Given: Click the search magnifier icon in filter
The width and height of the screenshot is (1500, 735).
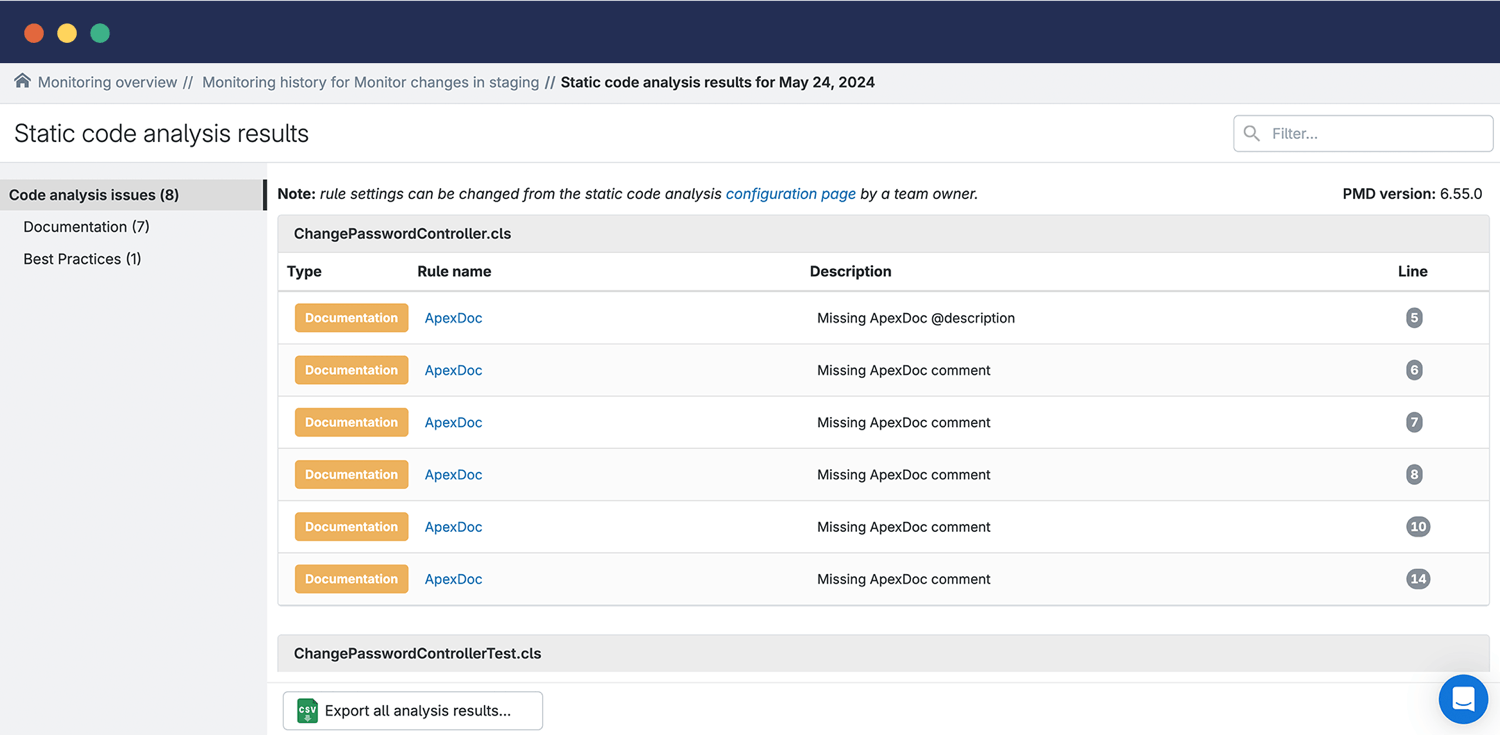Looking at the screenshot, I should coord(1252,133).
